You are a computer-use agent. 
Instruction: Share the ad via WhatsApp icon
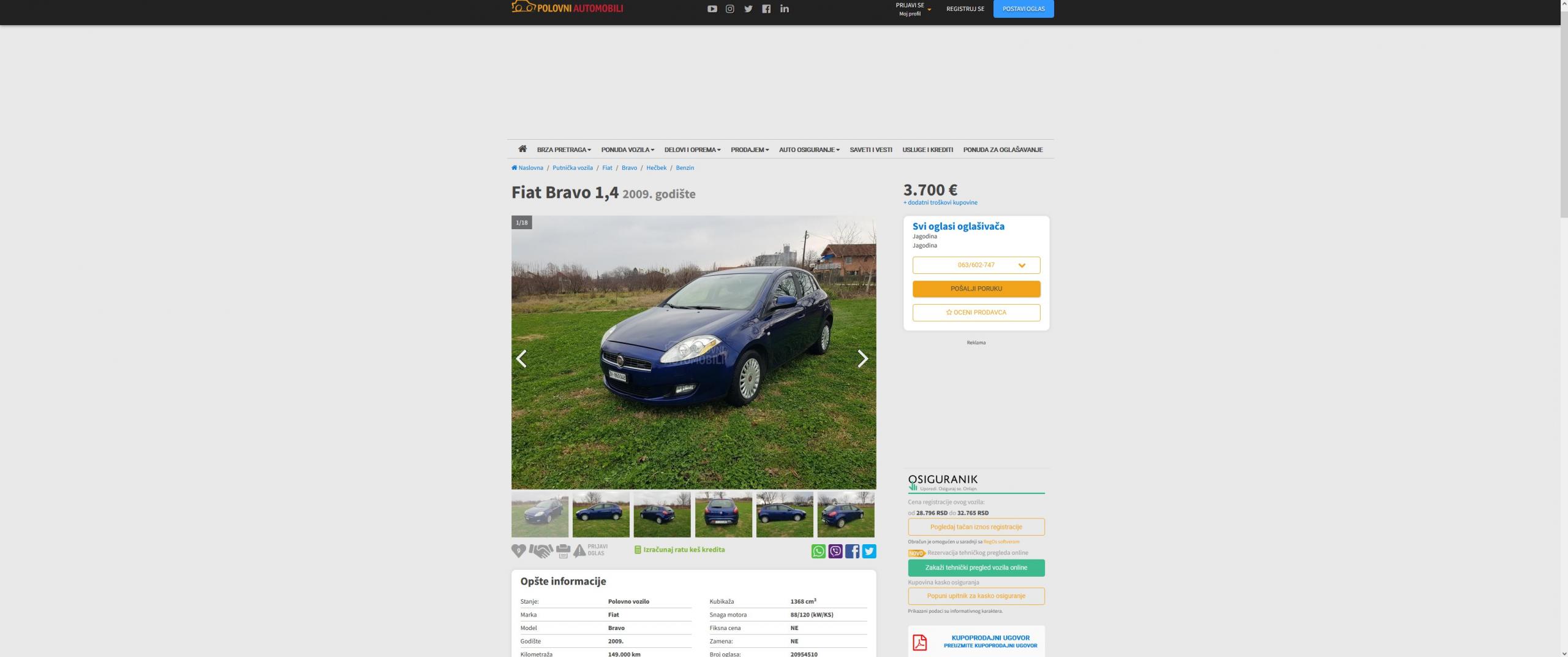coord(818,551)
